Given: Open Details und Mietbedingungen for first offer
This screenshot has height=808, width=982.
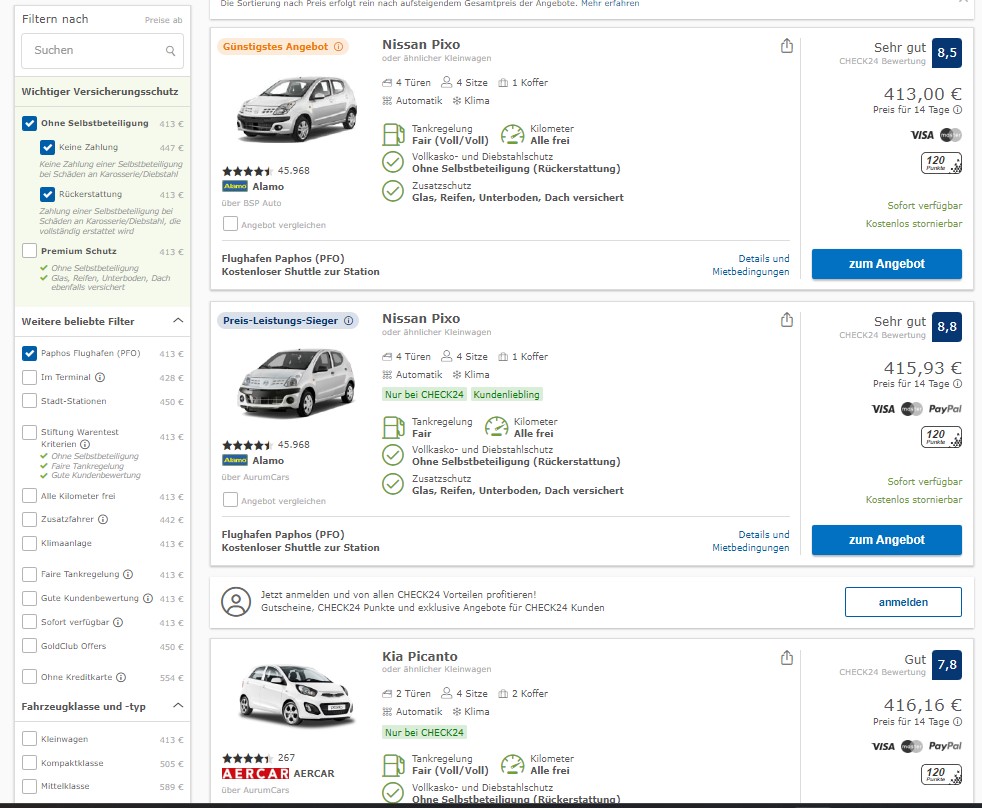Looking at the screenshot, I should pos(751,265).
